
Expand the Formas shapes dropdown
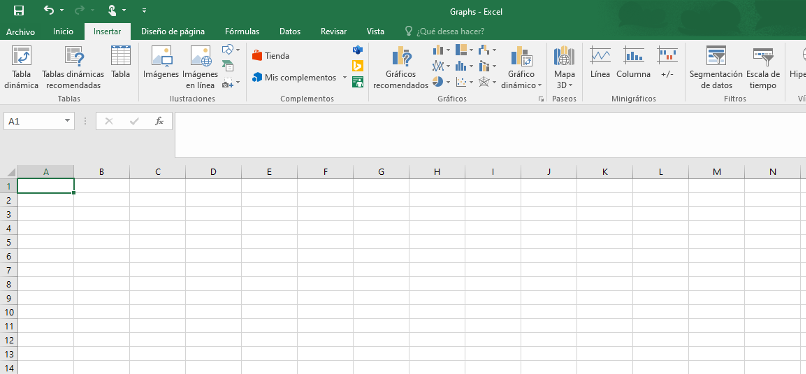click(x=237, y=50)
